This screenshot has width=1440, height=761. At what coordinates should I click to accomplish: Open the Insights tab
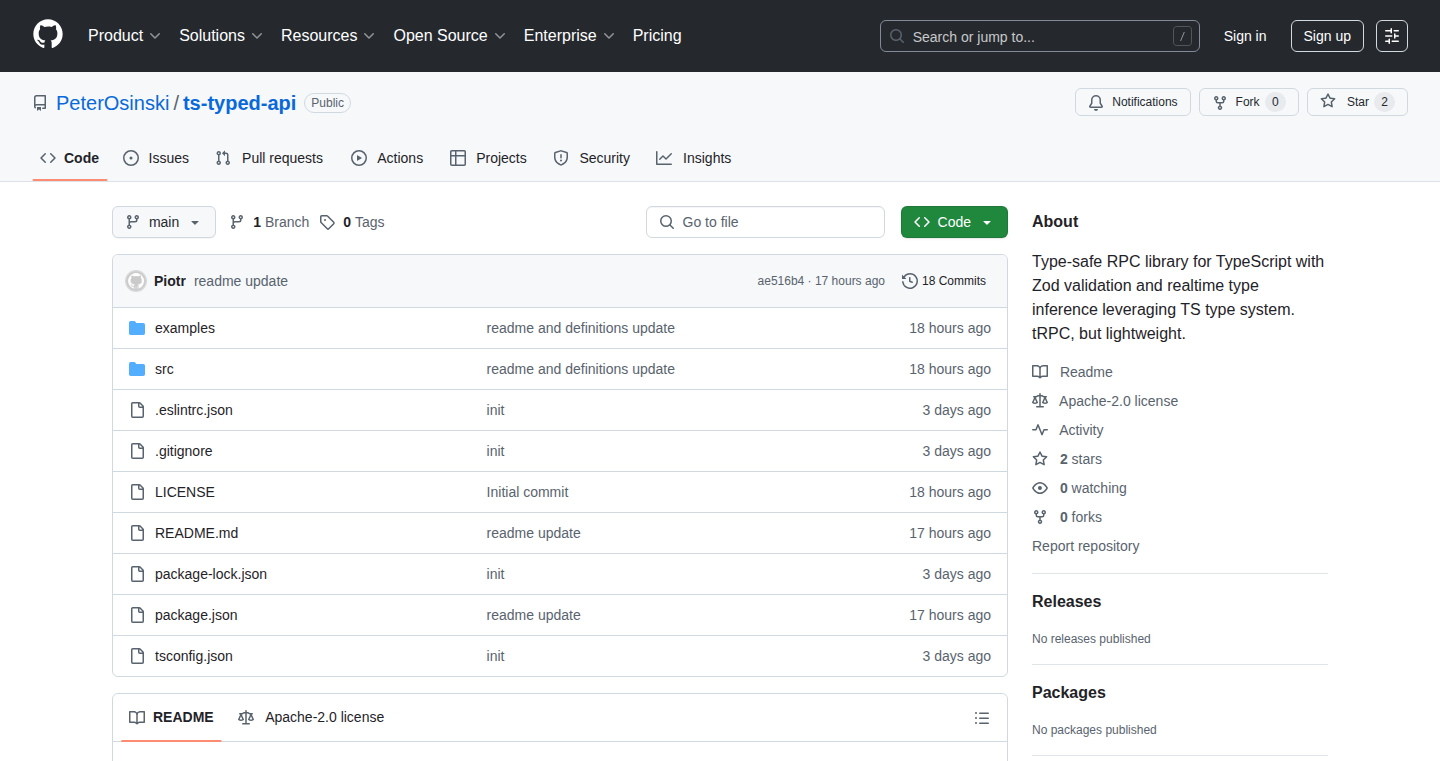coord(694,158)
